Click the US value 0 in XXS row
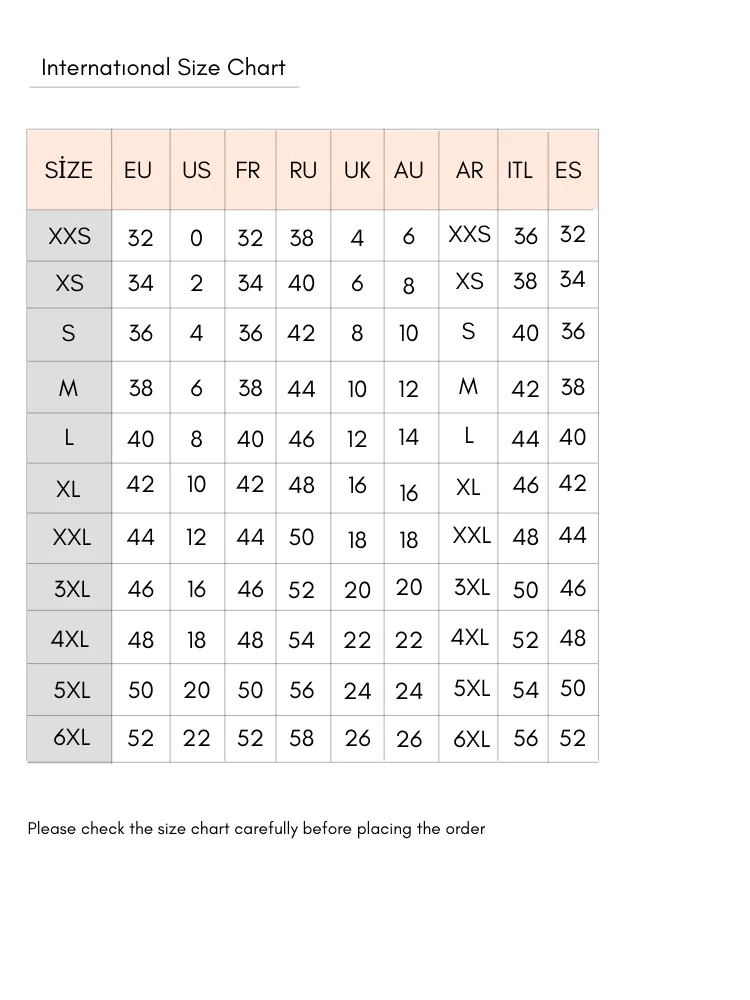The height and width of the screenshot is (1000, 750). 196,238
